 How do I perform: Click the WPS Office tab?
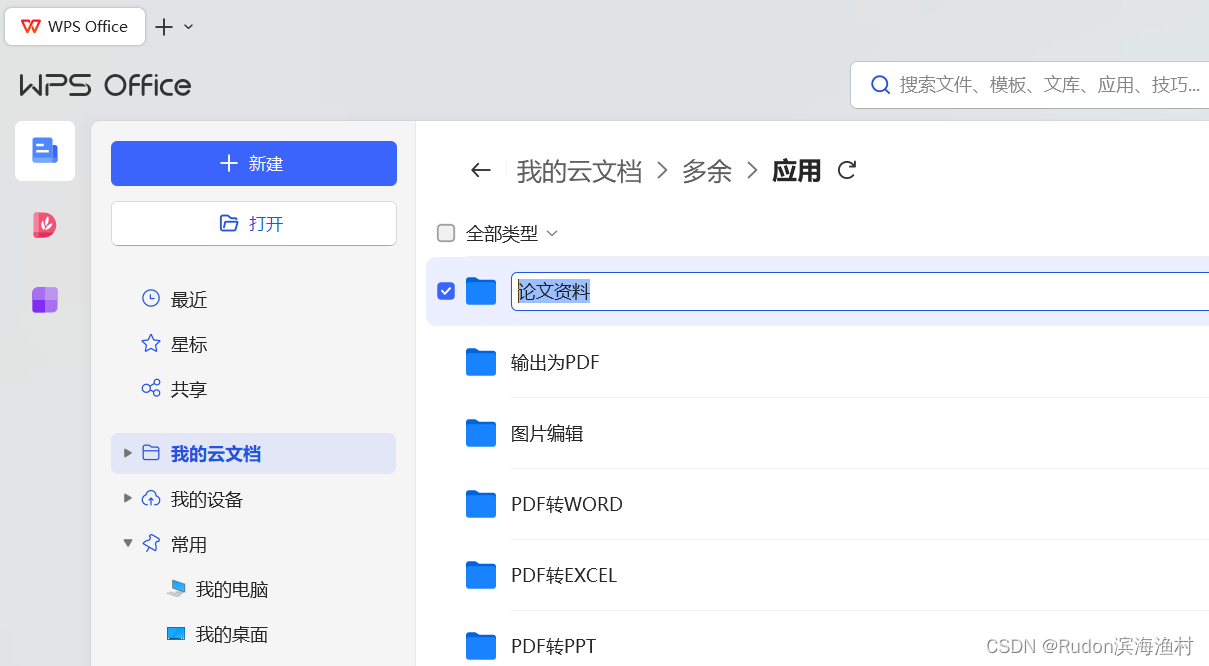(x=75, y=26)
